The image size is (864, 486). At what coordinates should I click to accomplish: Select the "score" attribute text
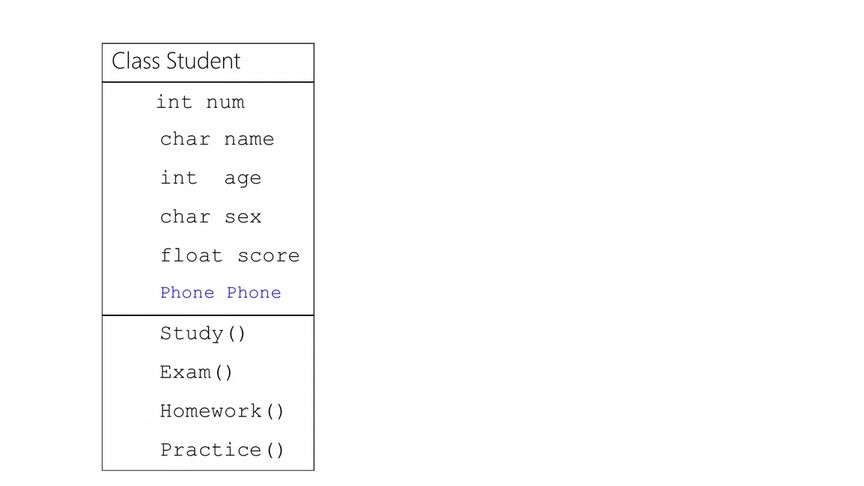pyautogui.click(x=269, y=256)
